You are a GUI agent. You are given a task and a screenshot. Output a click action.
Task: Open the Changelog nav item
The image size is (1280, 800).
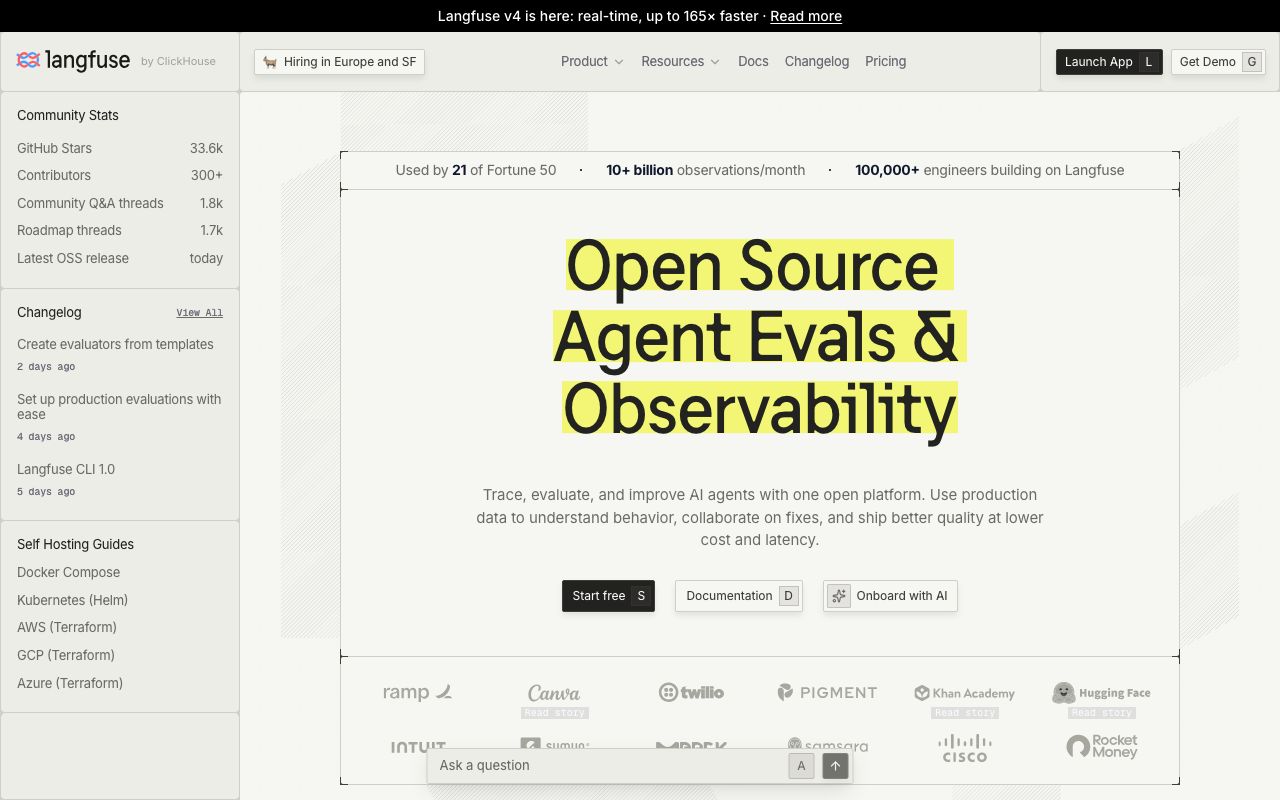pos(817,62)
